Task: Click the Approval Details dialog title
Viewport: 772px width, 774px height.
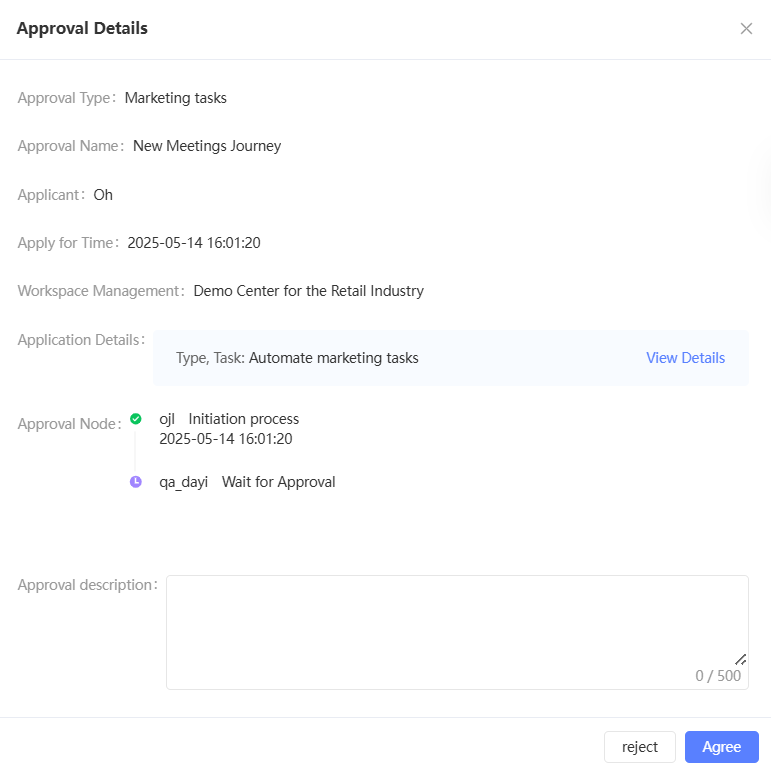Action: coord(82,29)
